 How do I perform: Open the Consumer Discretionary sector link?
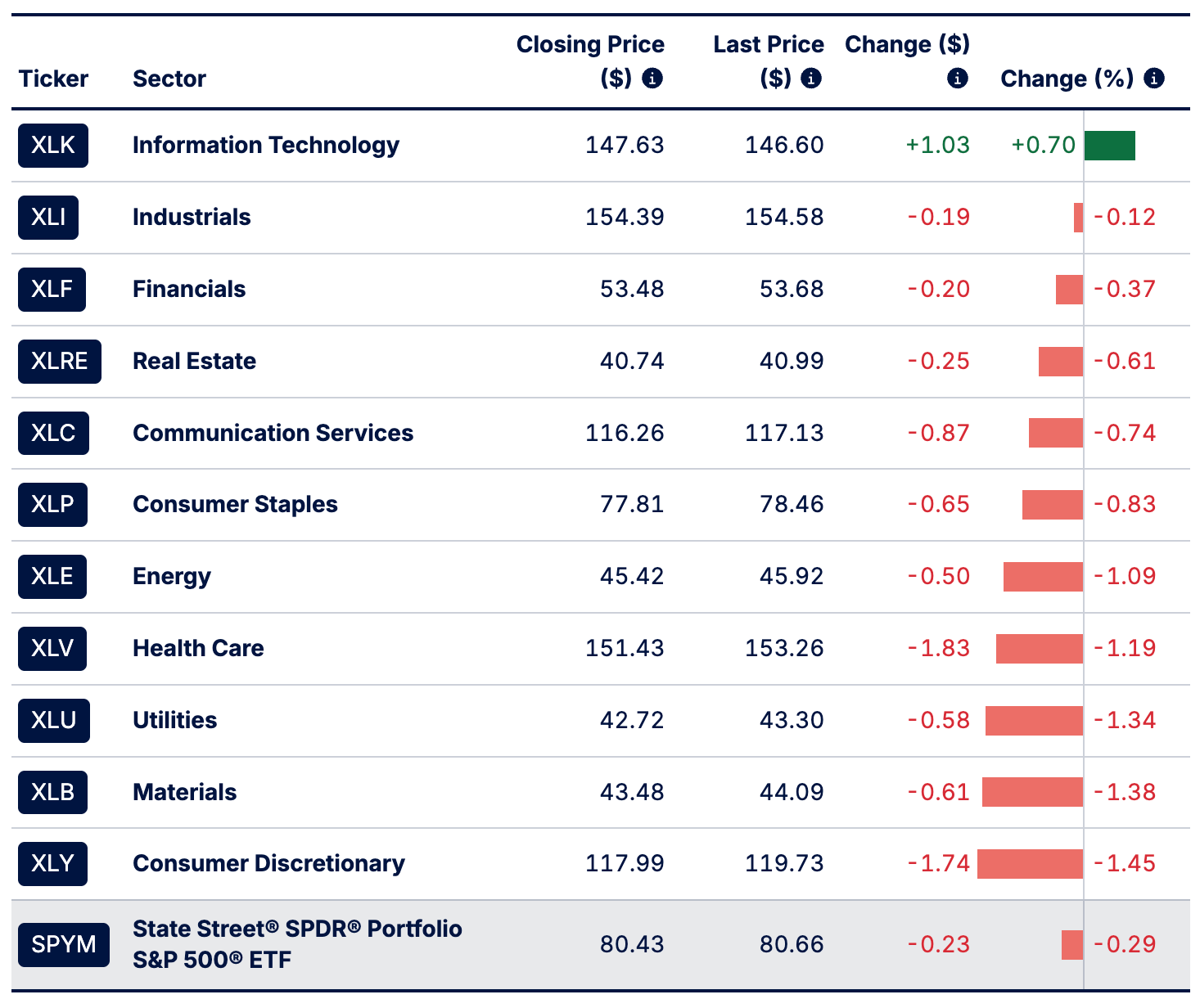pyautogui.click(x=268, y=864)
